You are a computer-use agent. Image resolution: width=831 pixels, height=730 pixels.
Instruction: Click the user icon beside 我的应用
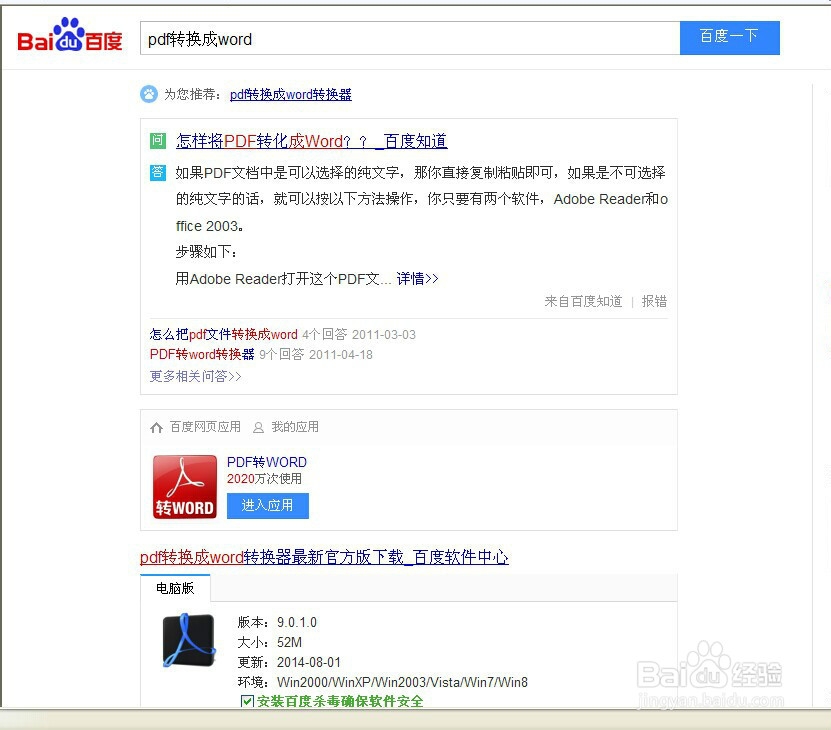[x=258, y=427]
